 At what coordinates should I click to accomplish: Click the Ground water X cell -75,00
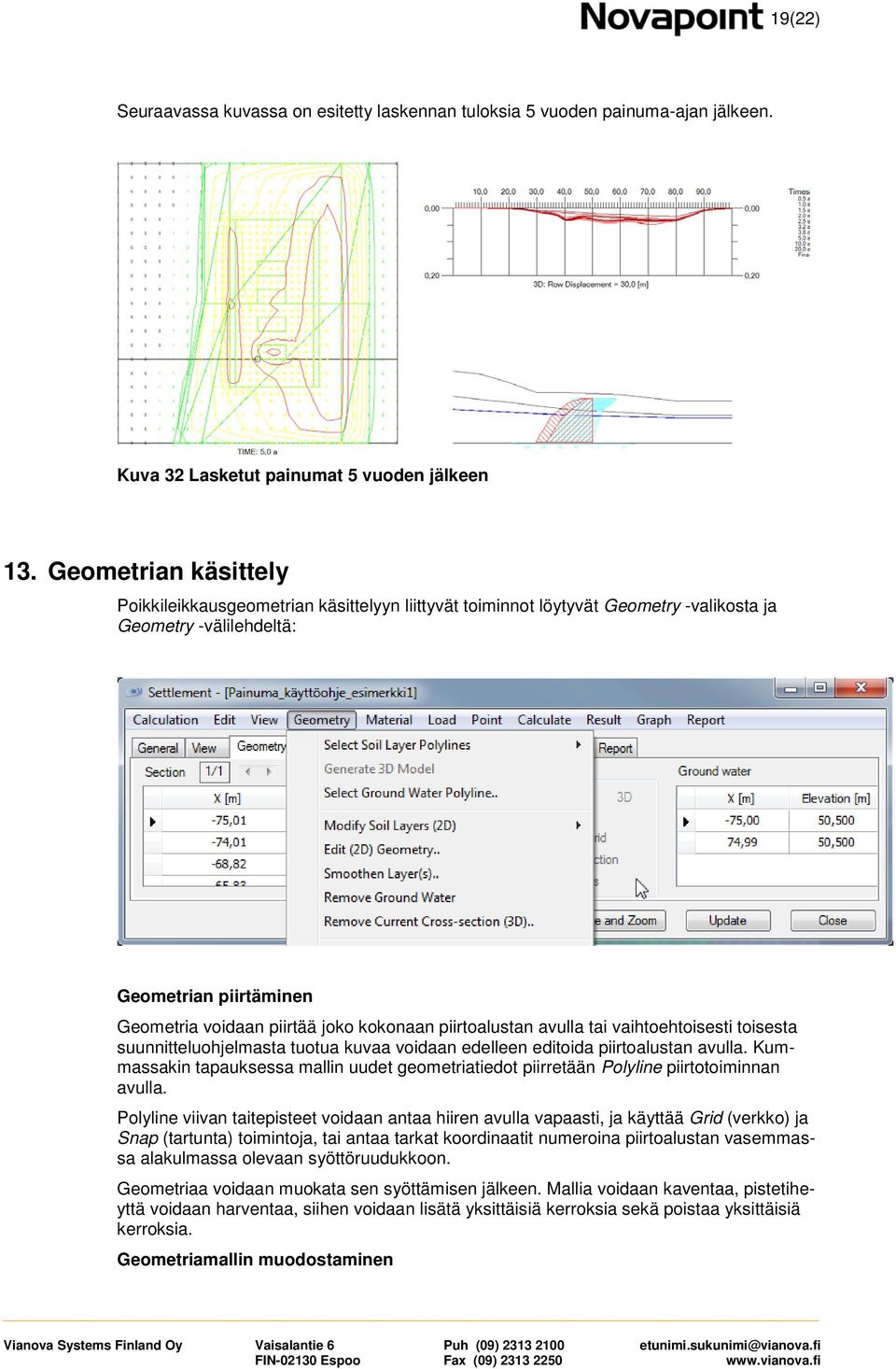pyautogui.click(x=741, y=821)
